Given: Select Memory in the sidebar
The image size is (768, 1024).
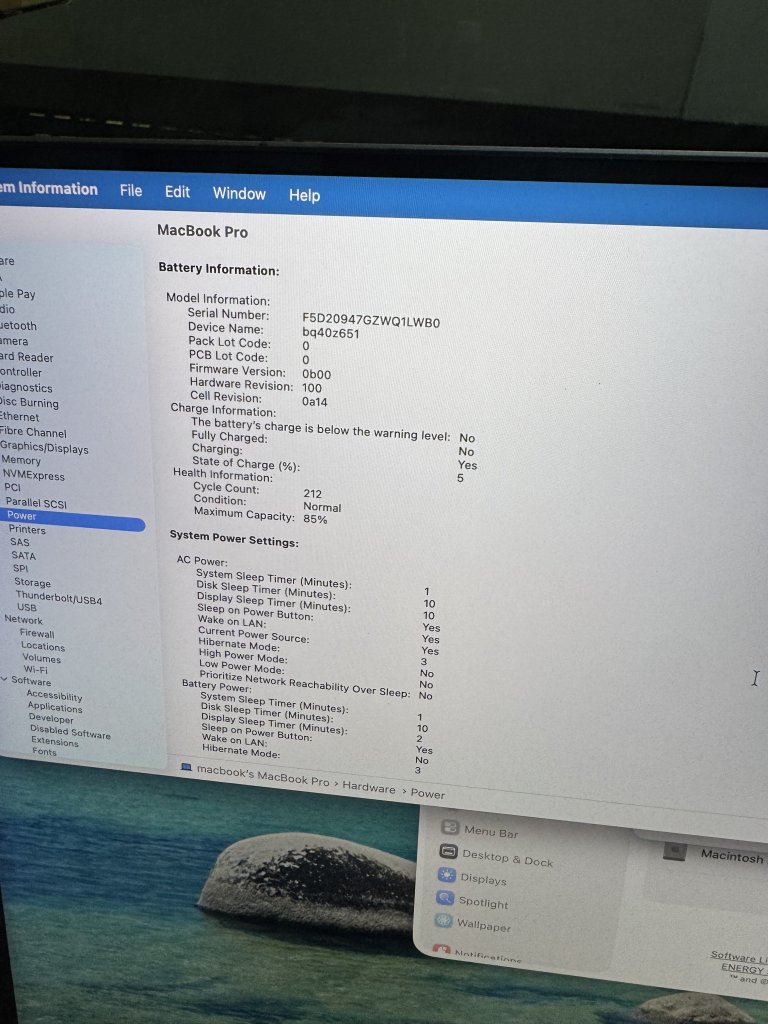Looking at the screenshot, I should [x=20, y=460].
